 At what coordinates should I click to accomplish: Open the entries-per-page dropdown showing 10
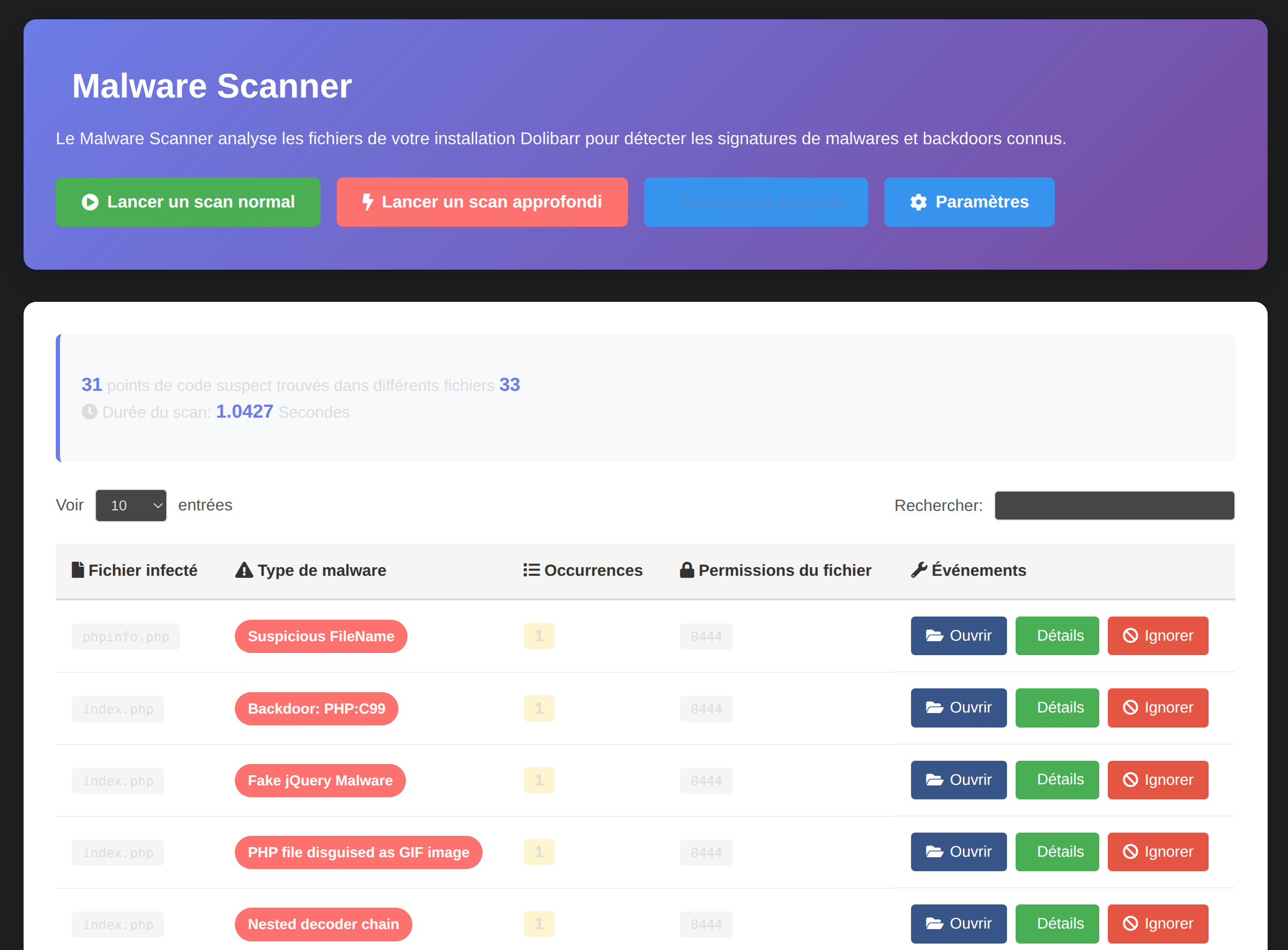(x=131, y=506)
